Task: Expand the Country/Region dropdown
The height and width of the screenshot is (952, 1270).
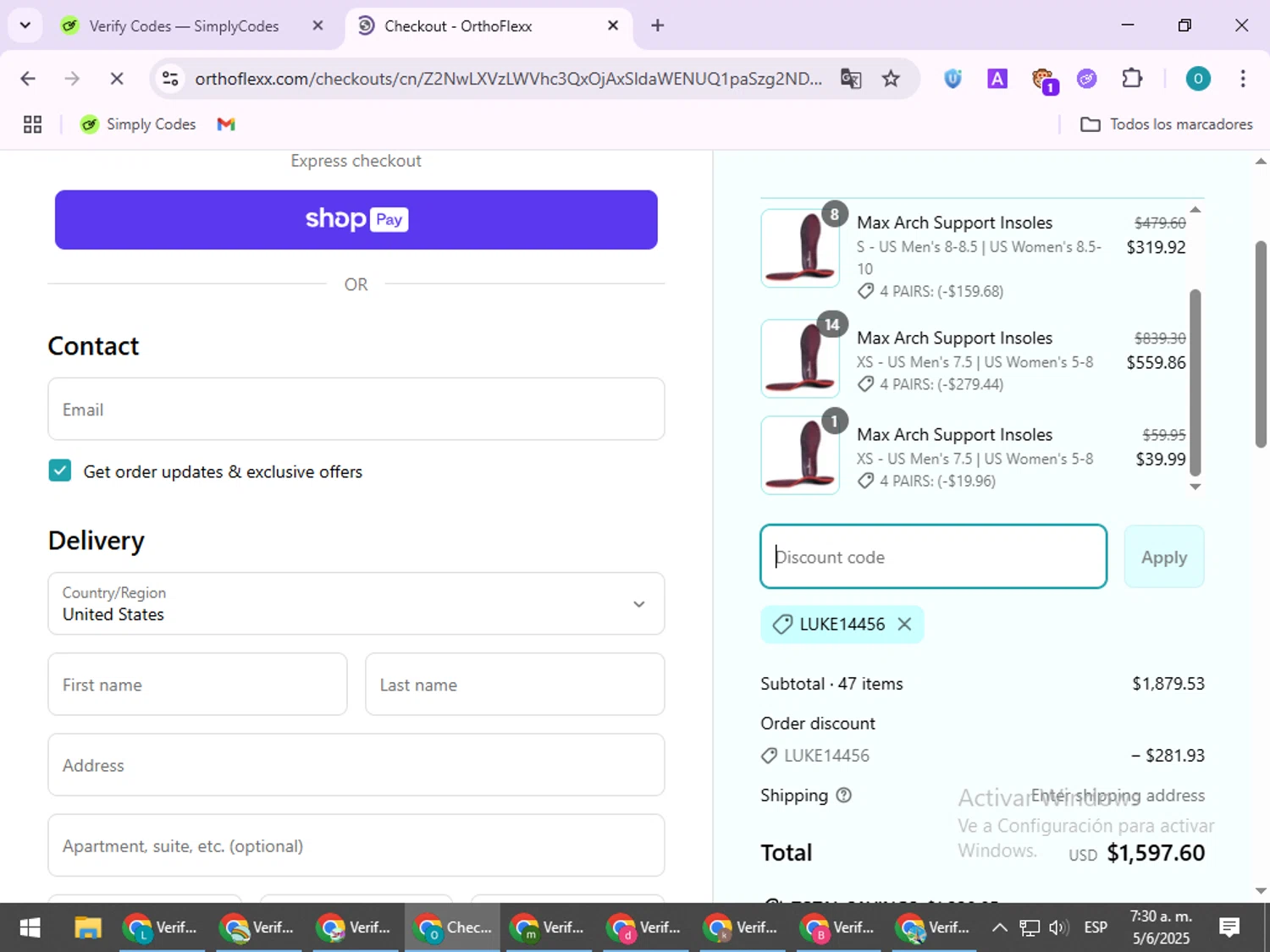Action: [x=356, y=603]
